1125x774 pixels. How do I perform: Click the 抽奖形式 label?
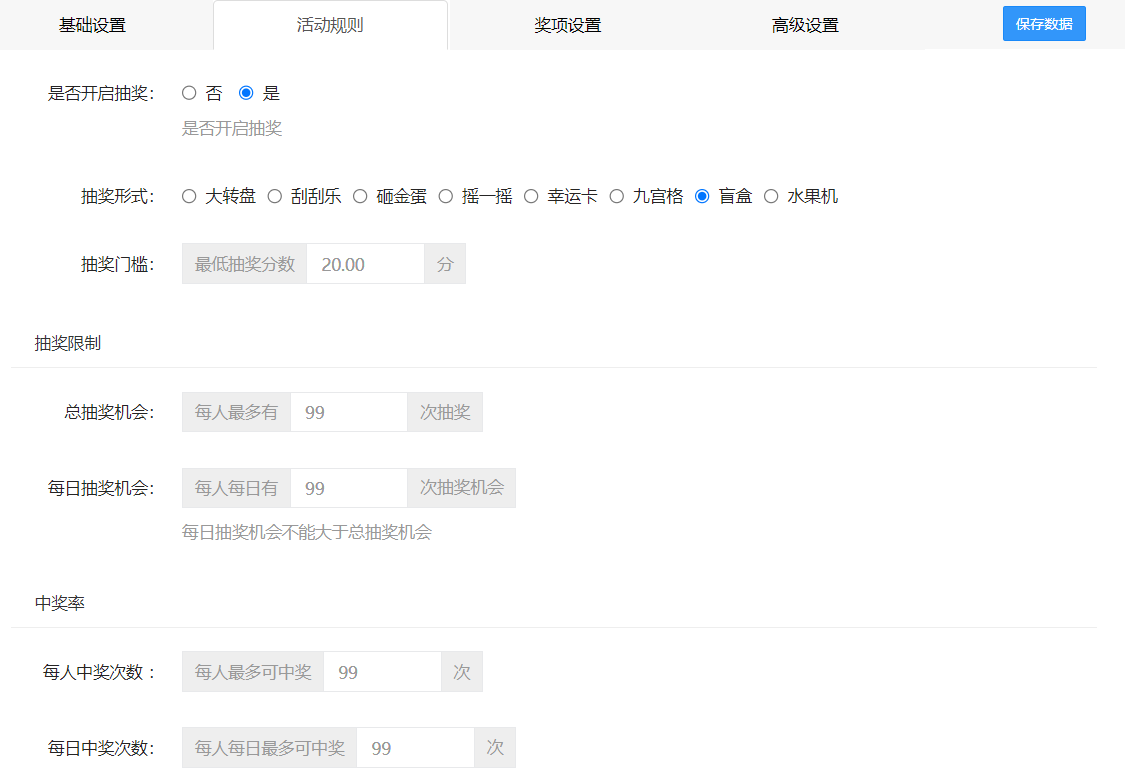pos(117,196)
